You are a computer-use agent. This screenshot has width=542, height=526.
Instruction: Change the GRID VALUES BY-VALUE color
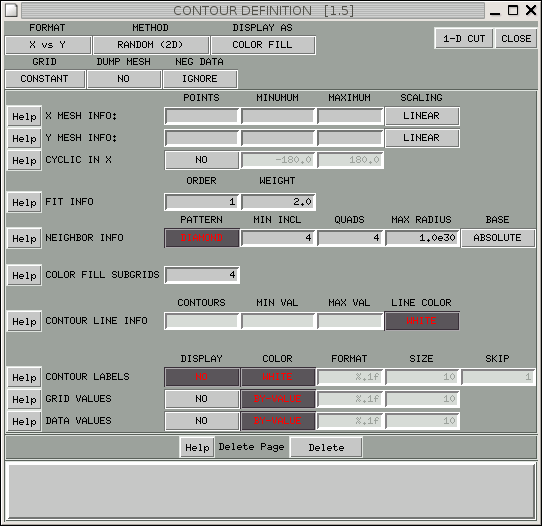278,398
